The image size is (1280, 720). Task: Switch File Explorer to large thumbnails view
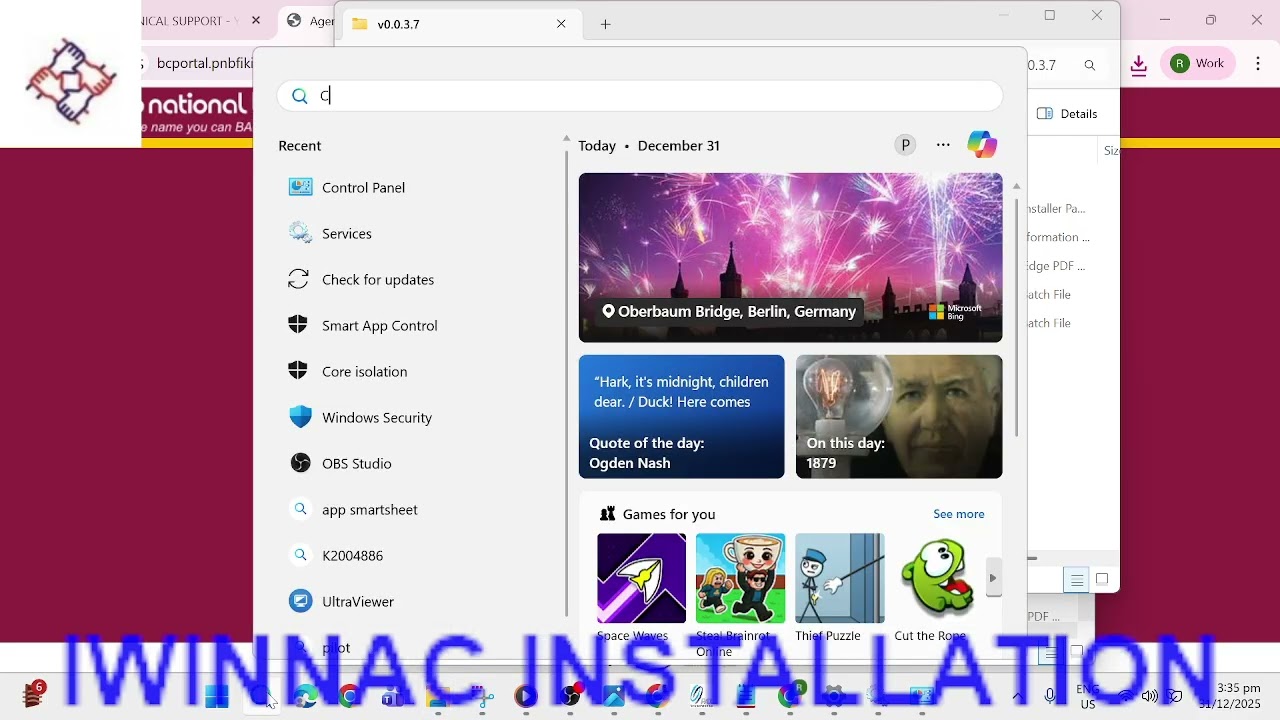coord(1102,580)
